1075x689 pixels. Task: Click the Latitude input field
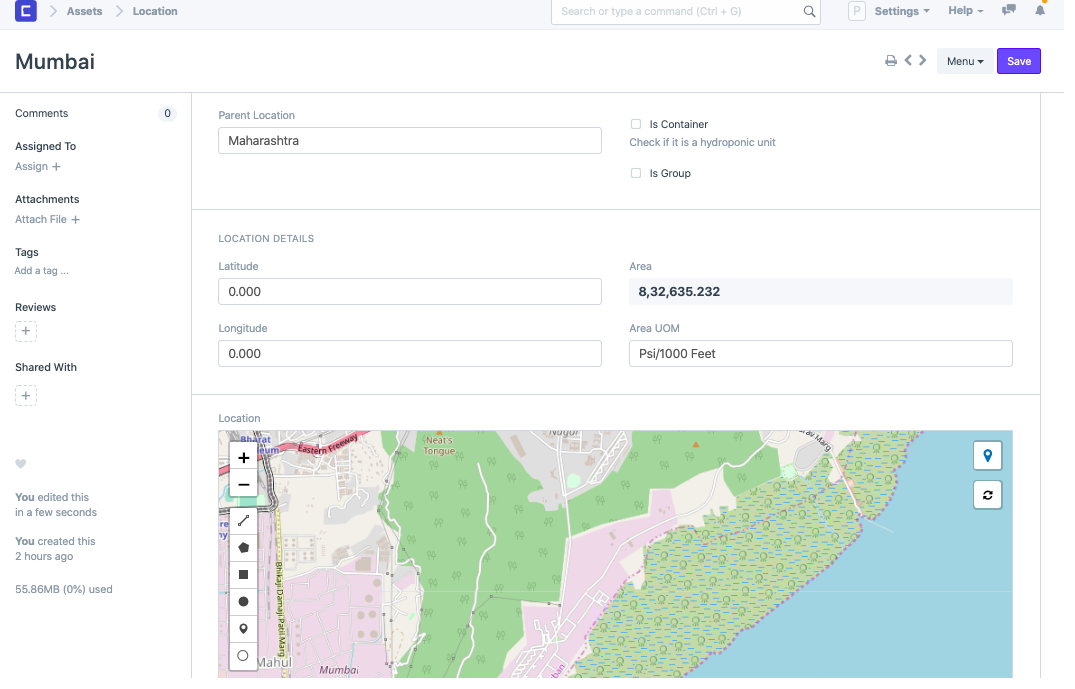coord(410,291)
